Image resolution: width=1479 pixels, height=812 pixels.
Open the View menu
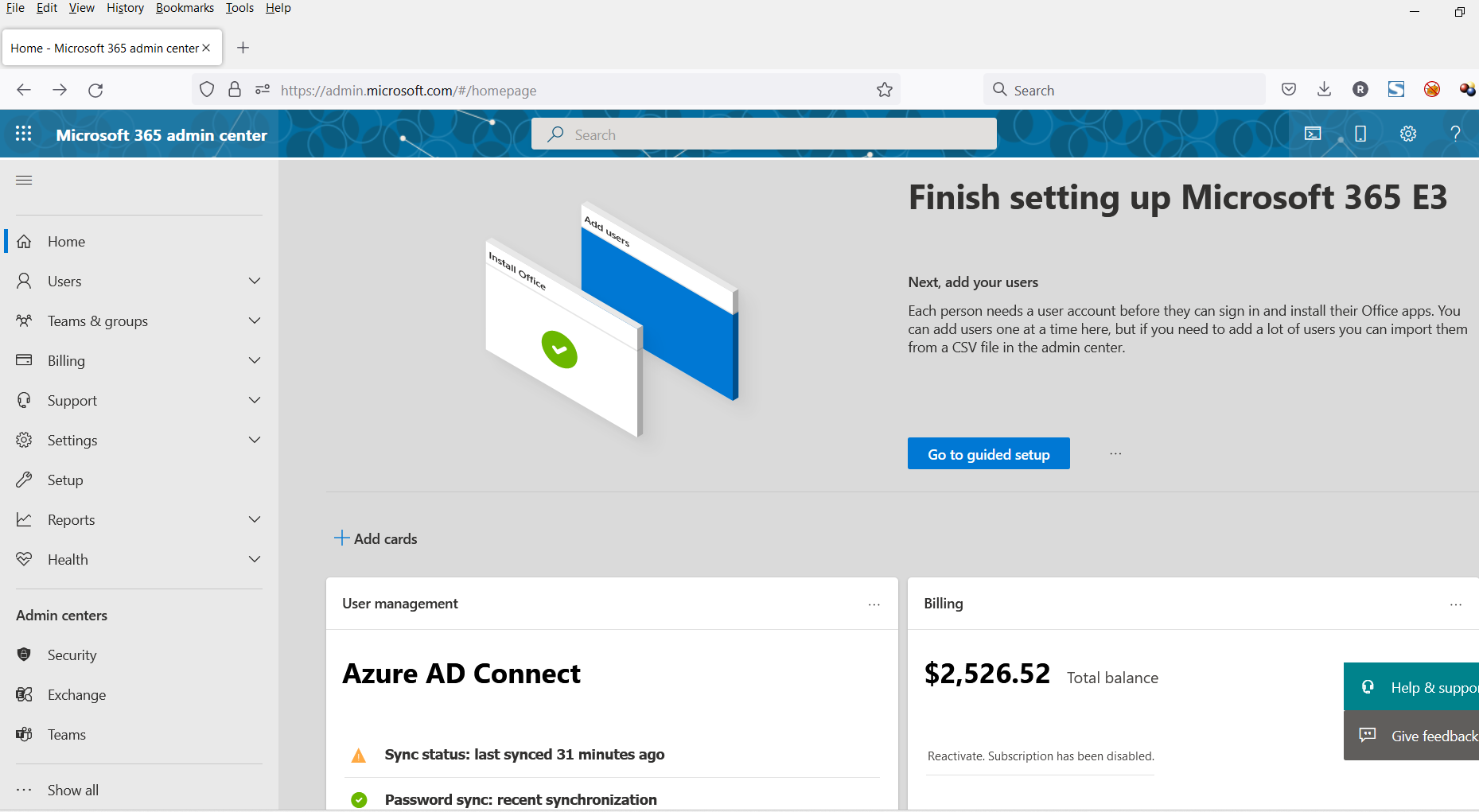81,8
